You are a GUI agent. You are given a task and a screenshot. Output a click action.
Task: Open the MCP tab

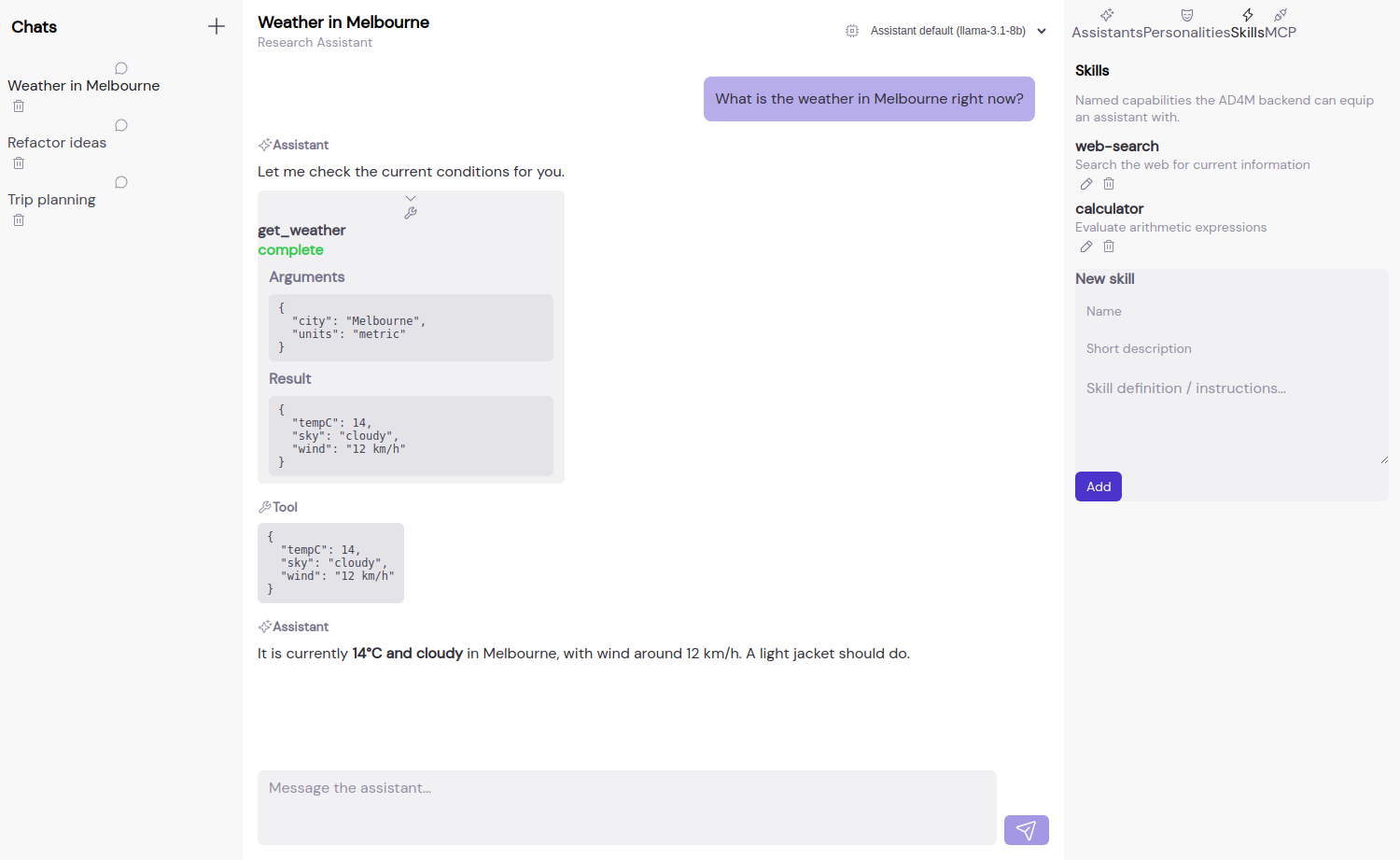1281,24
